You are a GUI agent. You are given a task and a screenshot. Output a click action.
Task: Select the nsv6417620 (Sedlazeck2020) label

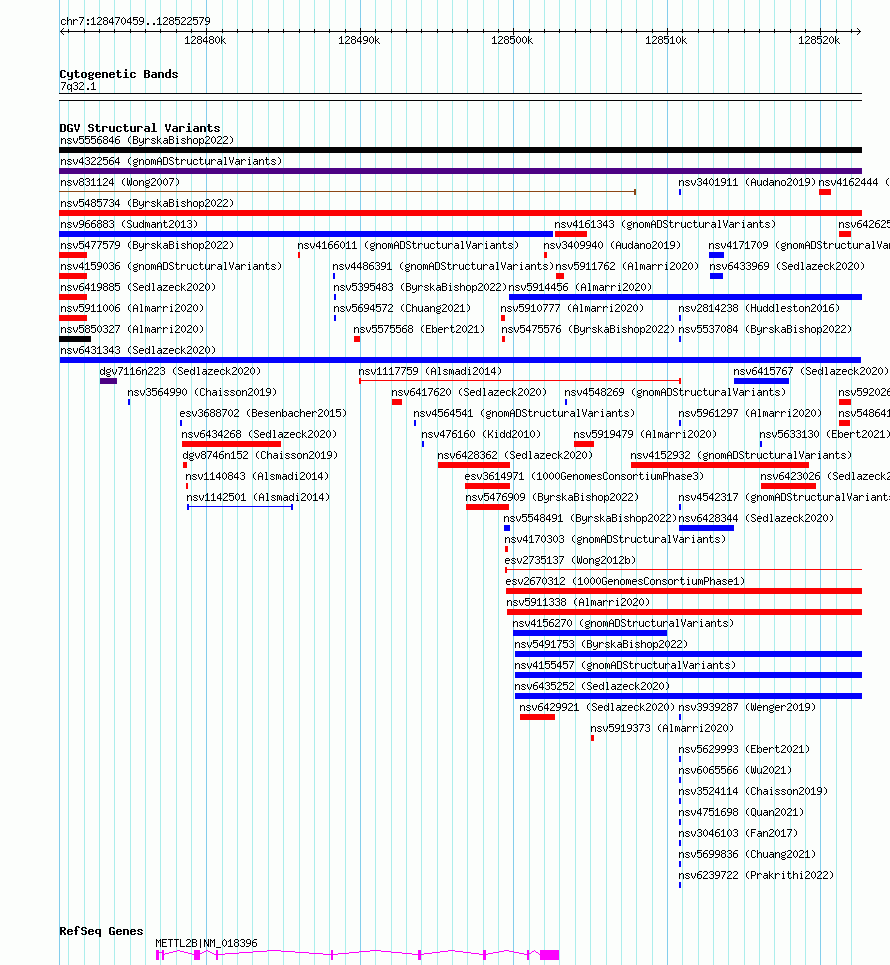469,392
